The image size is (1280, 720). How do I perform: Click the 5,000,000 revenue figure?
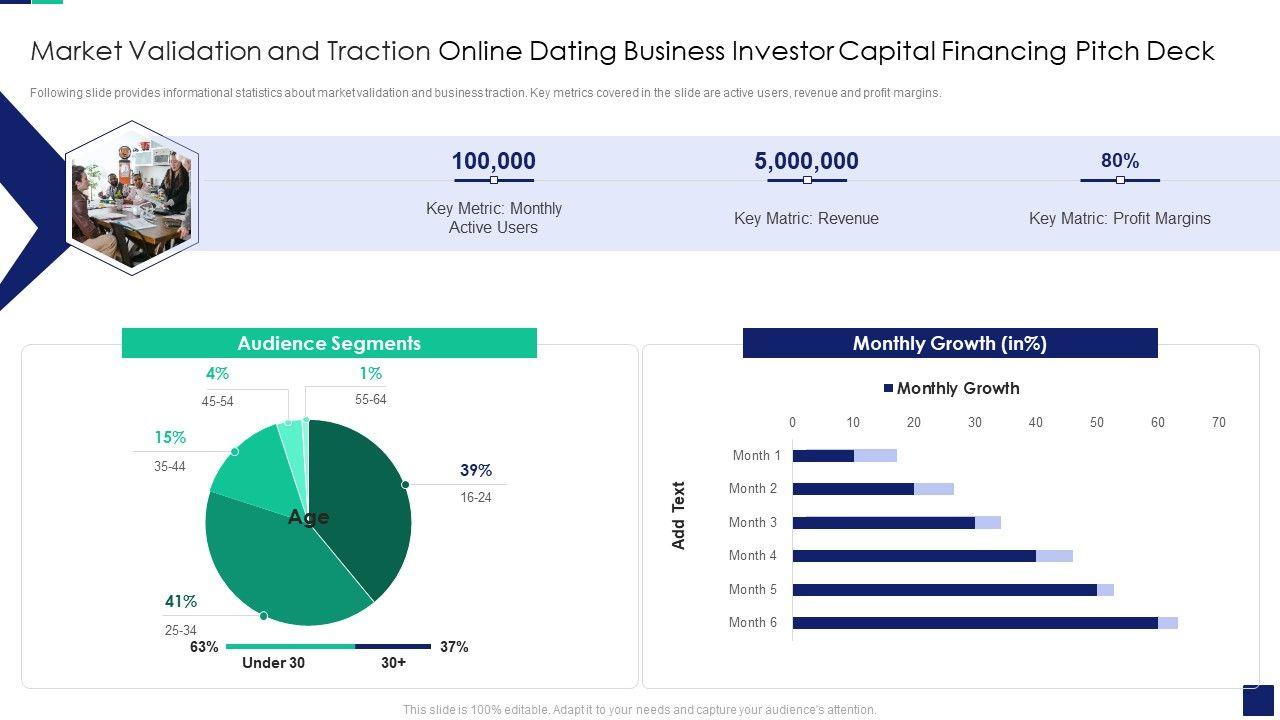tap(806, 161)
